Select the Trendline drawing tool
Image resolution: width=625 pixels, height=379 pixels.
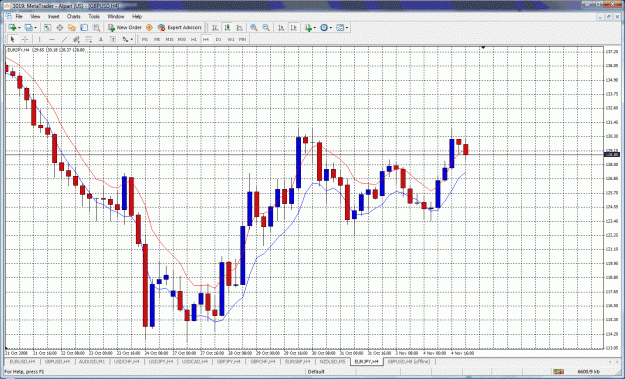click(64, 39)
